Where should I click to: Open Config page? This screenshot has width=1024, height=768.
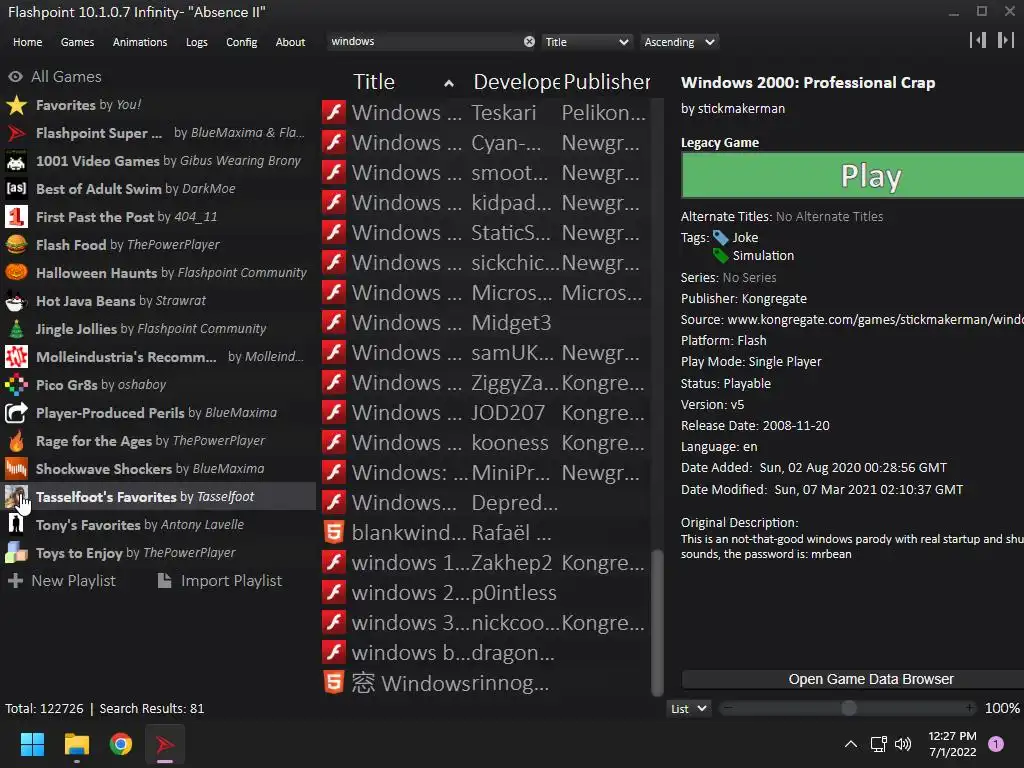coord(242,42)
